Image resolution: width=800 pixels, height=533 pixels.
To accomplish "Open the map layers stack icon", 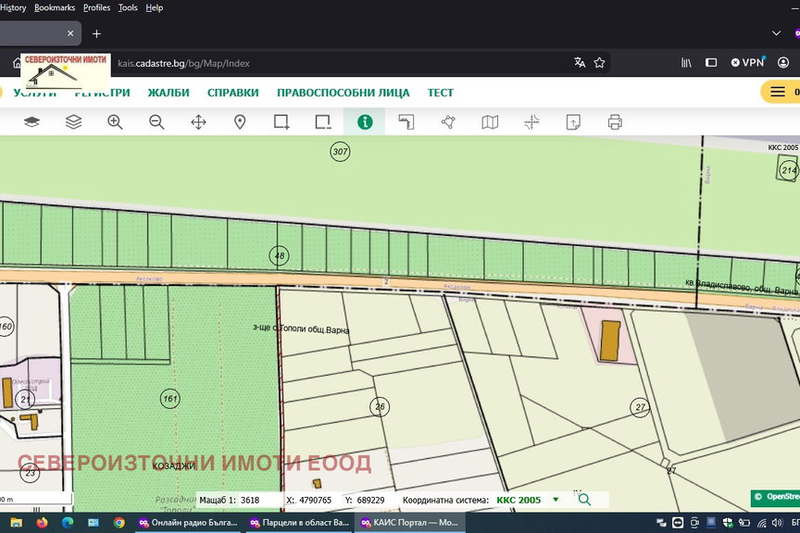I will click(73, 122).
